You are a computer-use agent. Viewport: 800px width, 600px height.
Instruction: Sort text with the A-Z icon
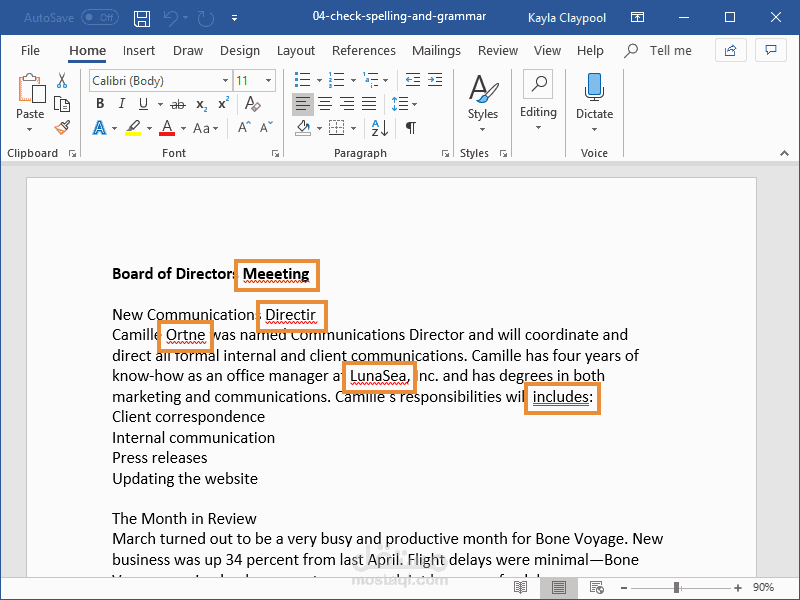click(x=380, y=128)
